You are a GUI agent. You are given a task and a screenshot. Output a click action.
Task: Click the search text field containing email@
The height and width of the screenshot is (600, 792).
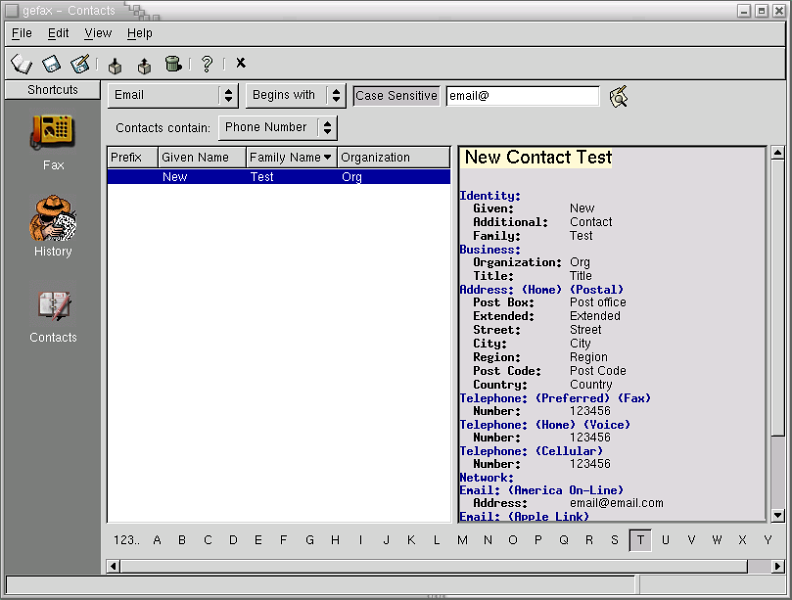point(522,96)
